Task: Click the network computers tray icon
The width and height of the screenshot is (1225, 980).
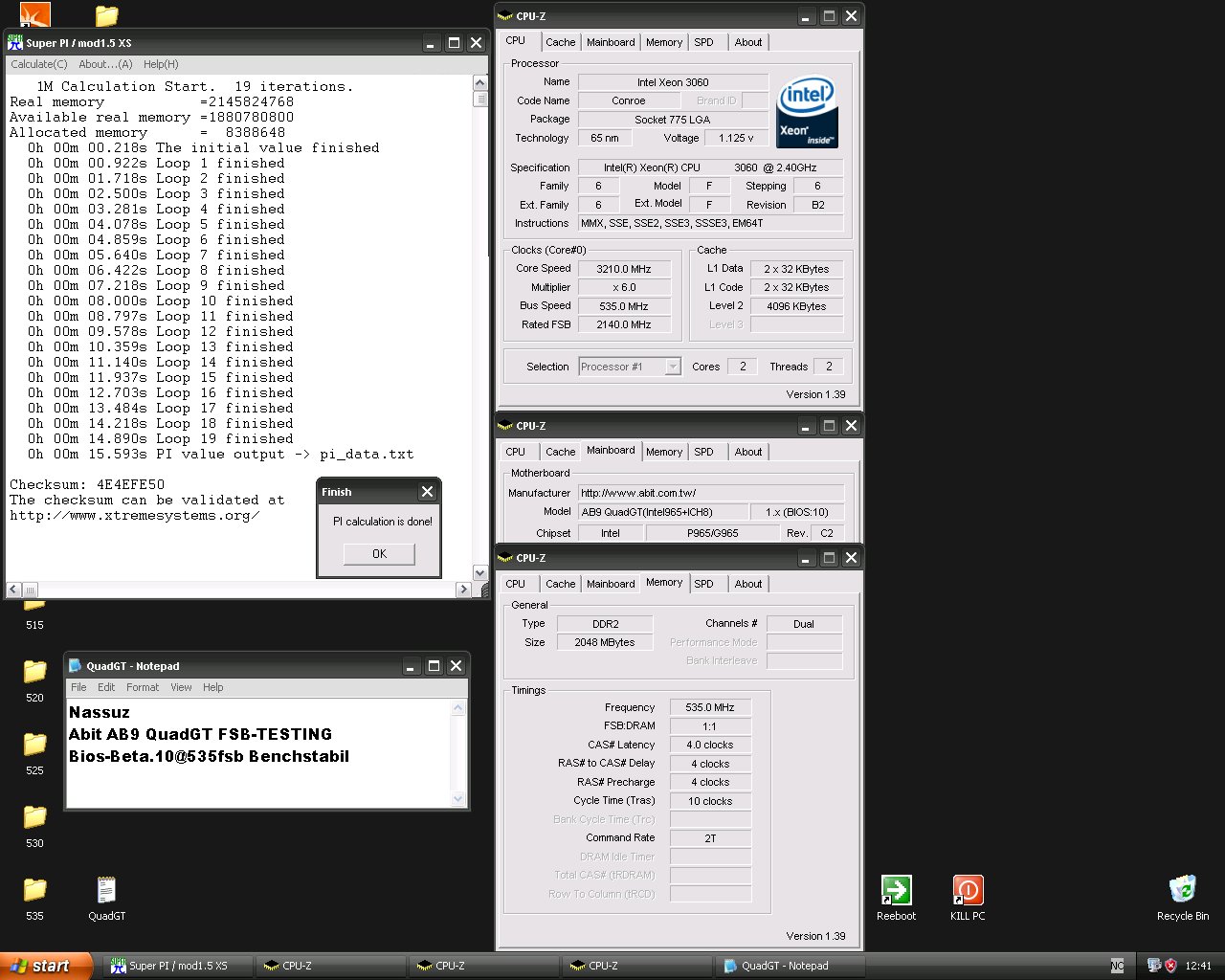Action: [1154, 966]
